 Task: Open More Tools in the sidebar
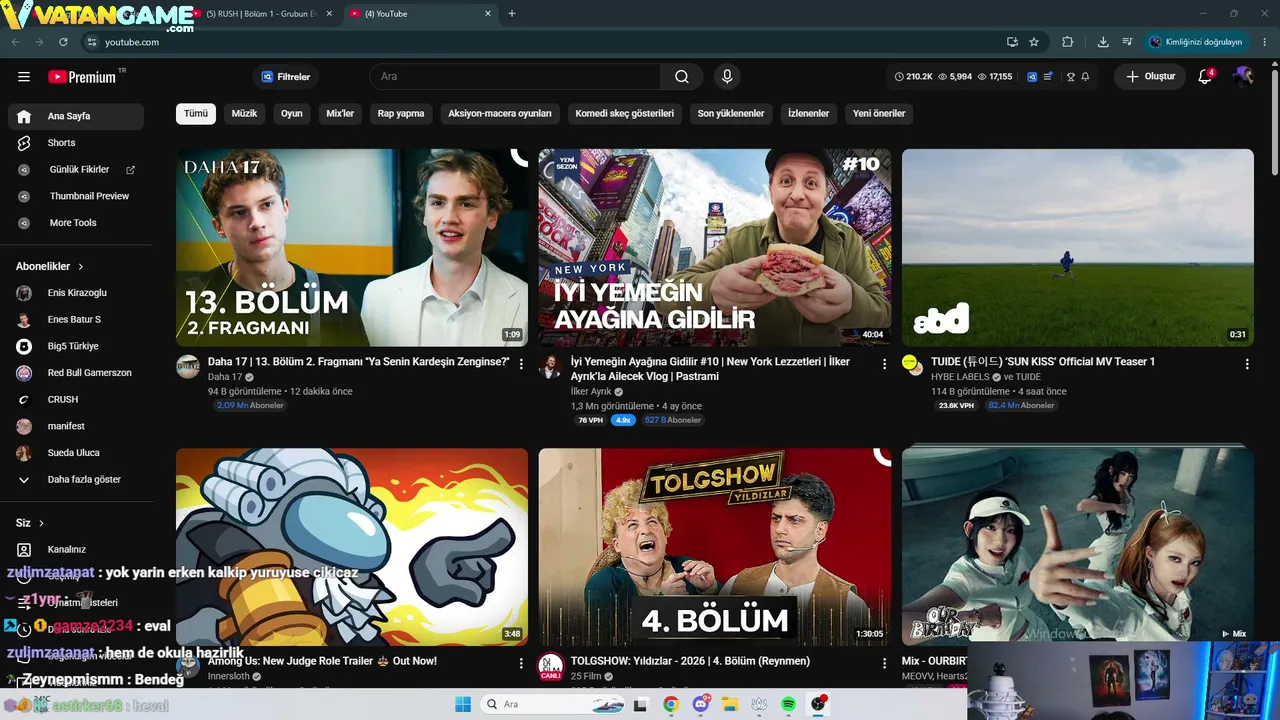(76, 223)
